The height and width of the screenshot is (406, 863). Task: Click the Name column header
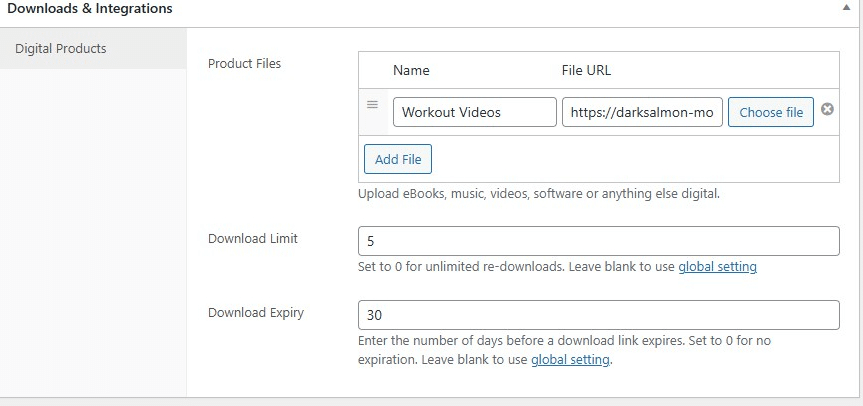[x=410, y=70]
